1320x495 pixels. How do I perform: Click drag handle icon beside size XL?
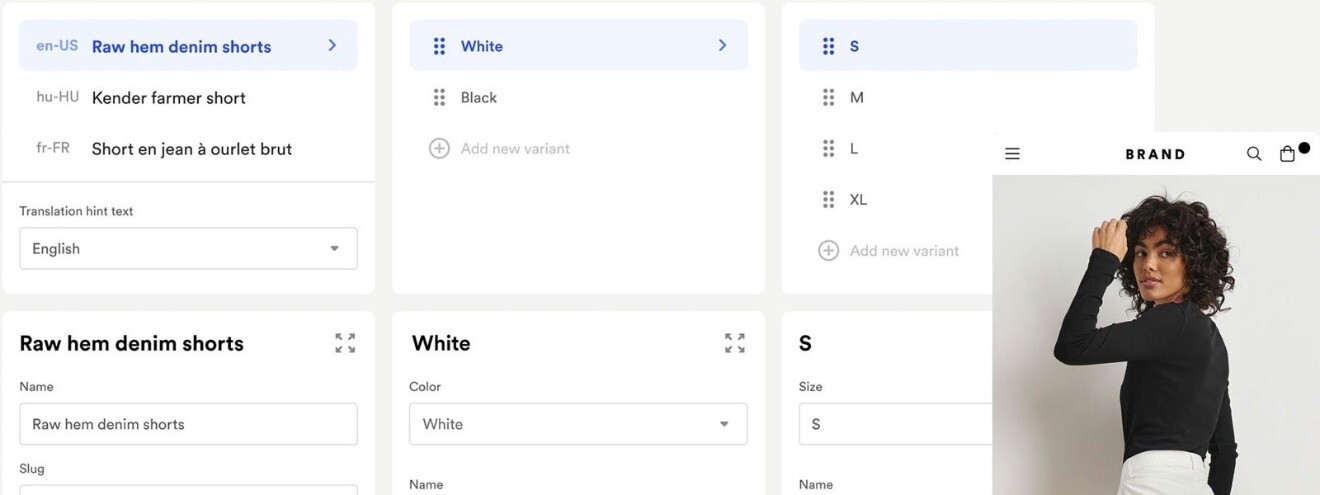(x=828, y=199)
